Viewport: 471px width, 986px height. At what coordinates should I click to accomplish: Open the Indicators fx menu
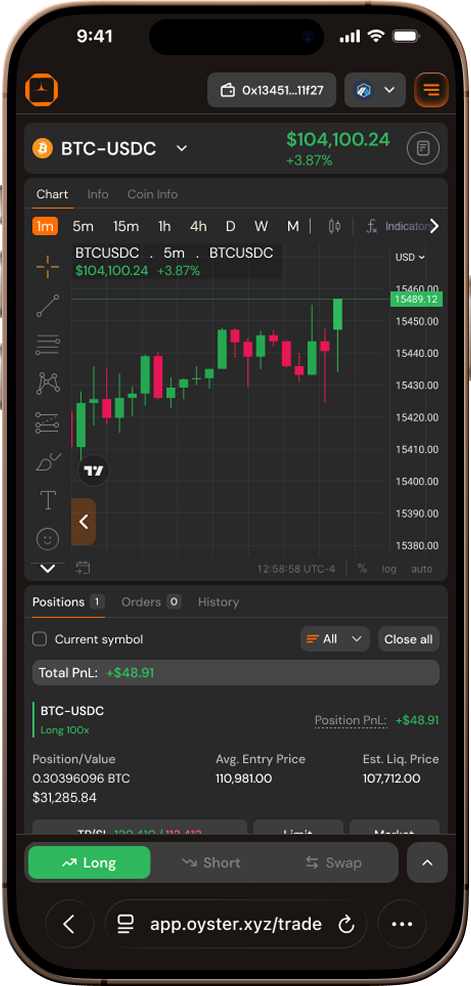coord(397,226)
